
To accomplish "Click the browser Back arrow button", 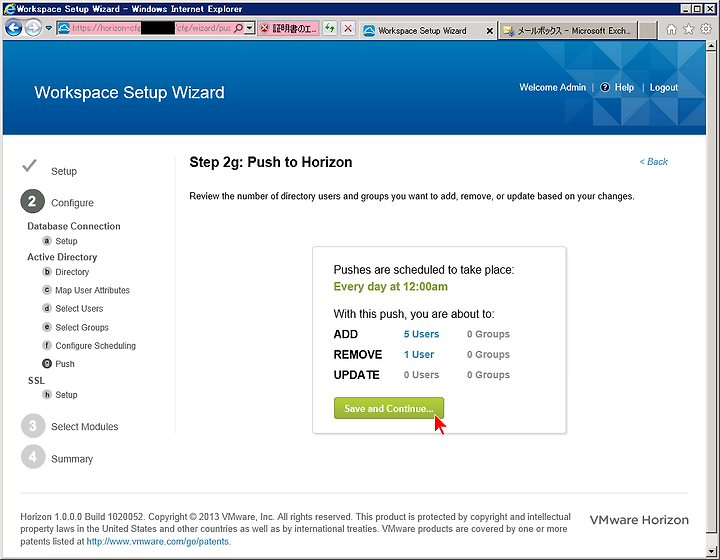I will point(13,28).
